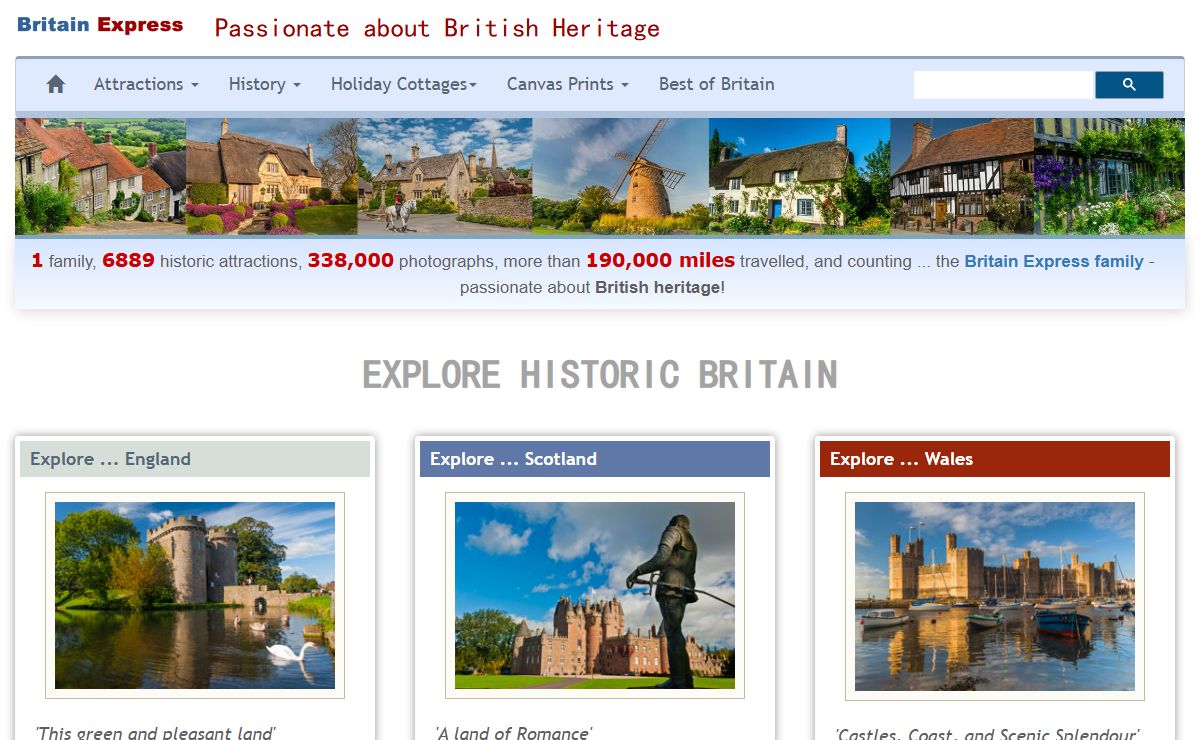Click the Scotland statue and castle photo

[x=595, y=595]
